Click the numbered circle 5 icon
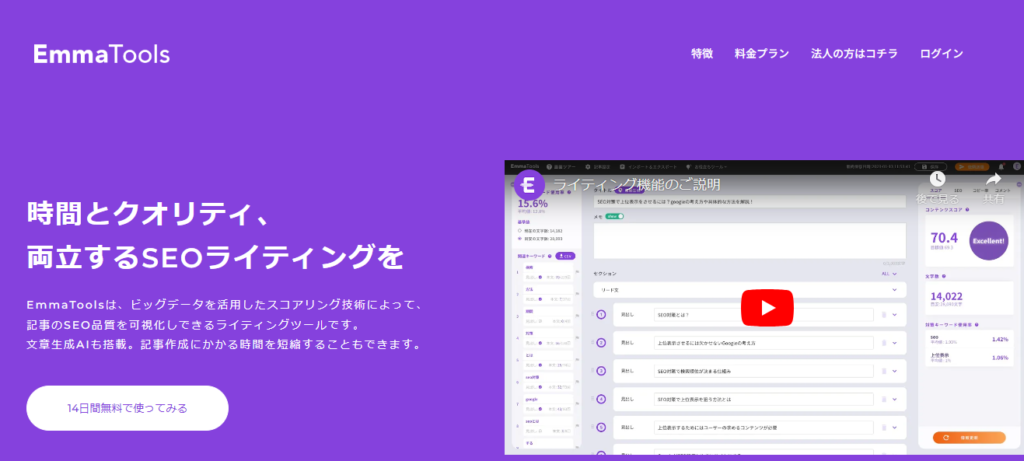This screenshot has width=1024, height=461. click(601, 428)
